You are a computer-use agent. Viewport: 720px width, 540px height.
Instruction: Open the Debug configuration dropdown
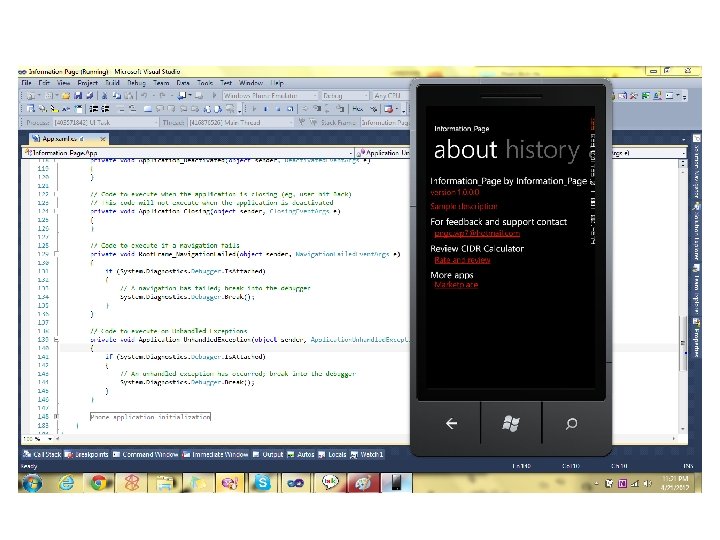(x=345, y=96)
